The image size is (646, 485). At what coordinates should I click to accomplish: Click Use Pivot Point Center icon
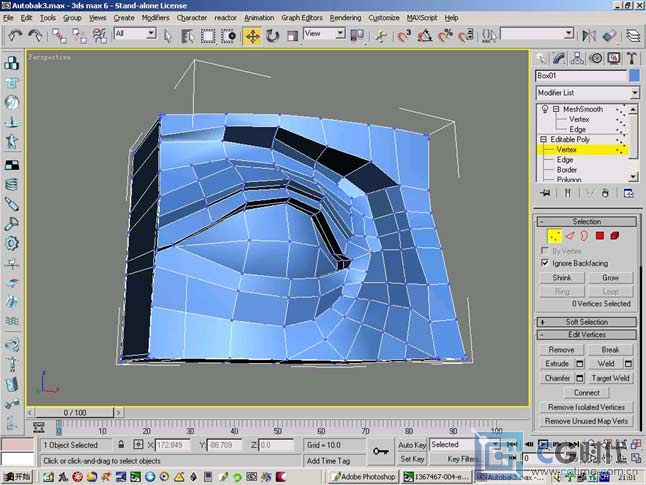coord(357,35)
